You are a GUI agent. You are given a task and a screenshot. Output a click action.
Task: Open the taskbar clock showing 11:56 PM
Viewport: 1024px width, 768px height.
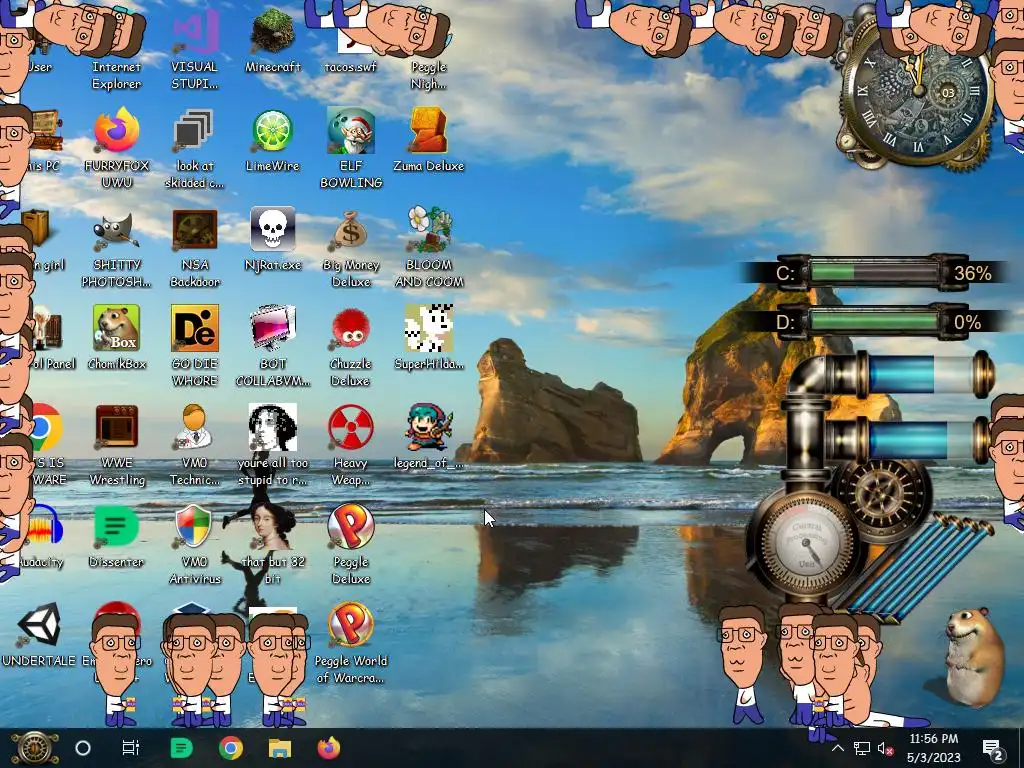(x=934, y=748)
